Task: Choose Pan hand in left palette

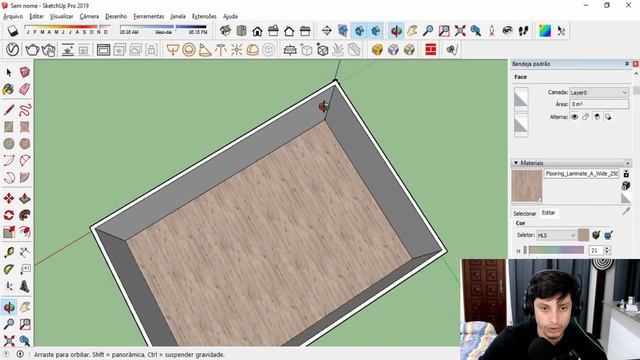Action: [x=25, y=307]
